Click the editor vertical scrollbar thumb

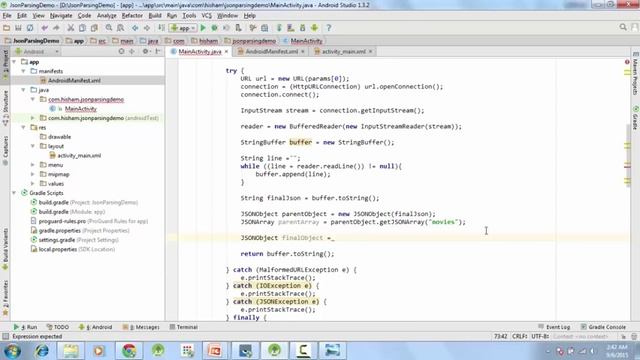pyautogui.click(x=627, y=155)
